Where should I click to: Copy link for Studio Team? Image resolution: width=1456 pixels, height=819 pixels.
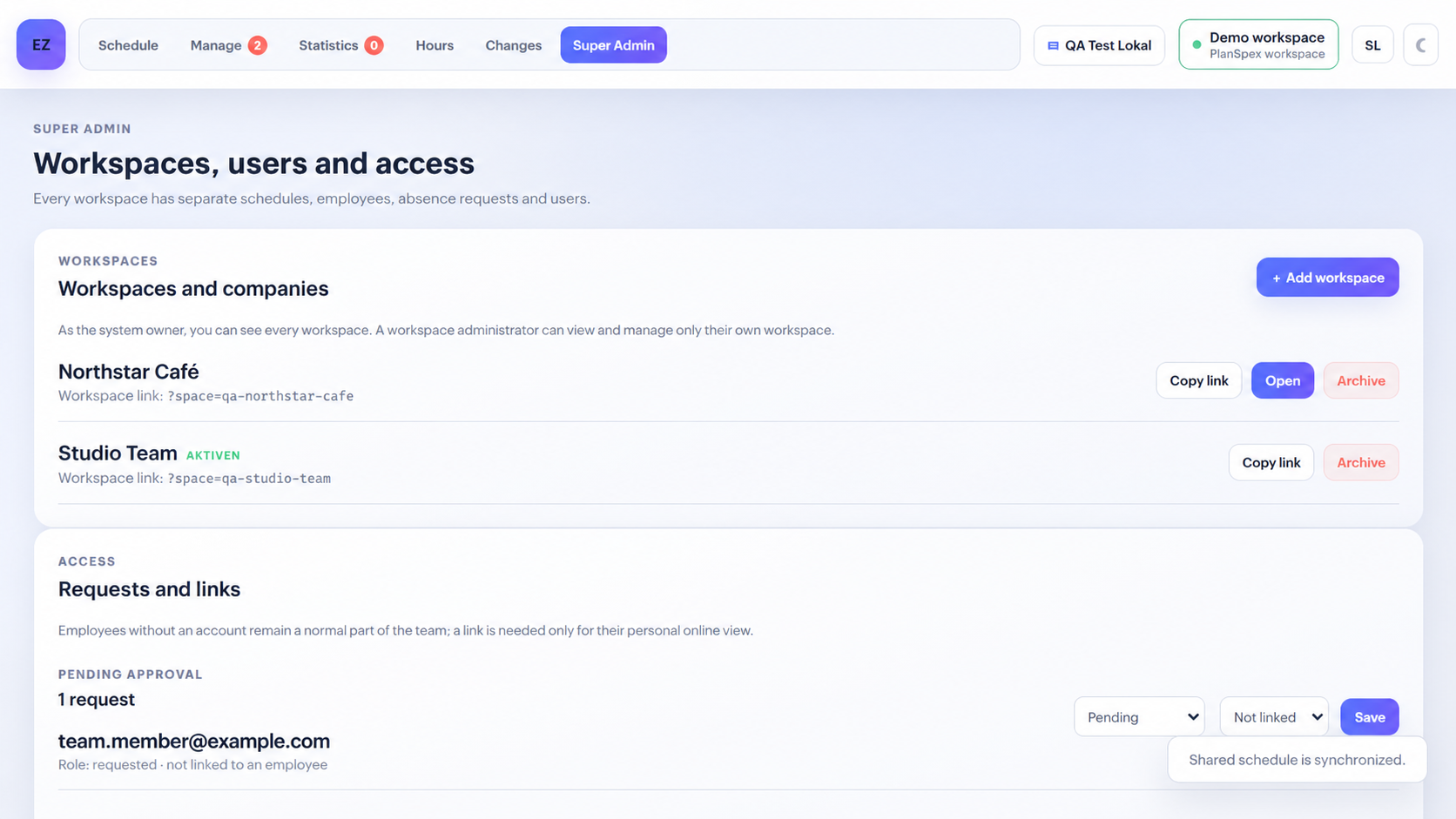point(1271,462)
